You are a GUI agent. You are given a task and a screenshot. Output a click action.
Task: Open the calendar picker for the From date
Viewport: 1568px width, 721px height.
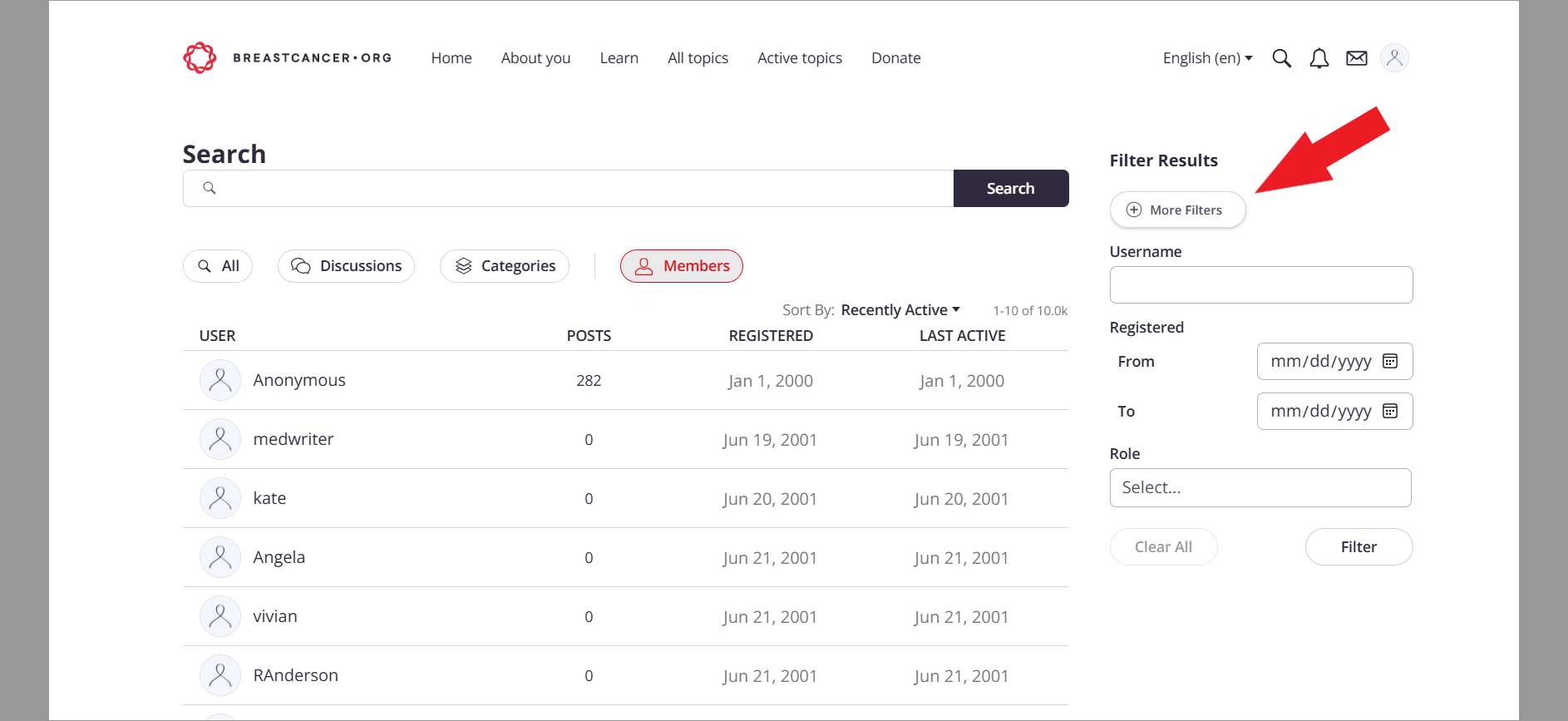(1389, 361)
